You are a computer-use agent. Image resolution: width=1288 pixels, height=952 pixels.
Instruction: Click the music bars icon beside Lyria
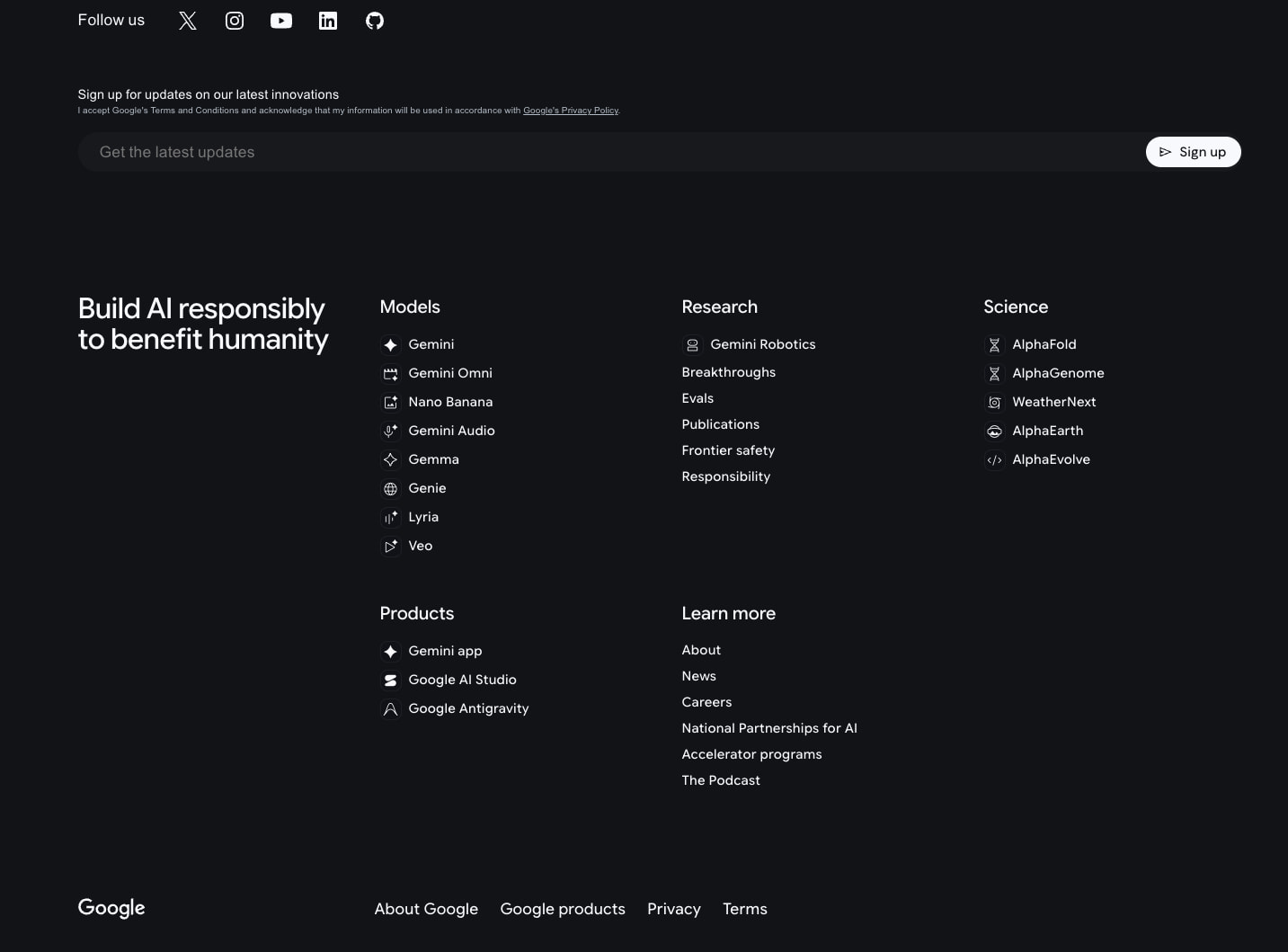391,518
